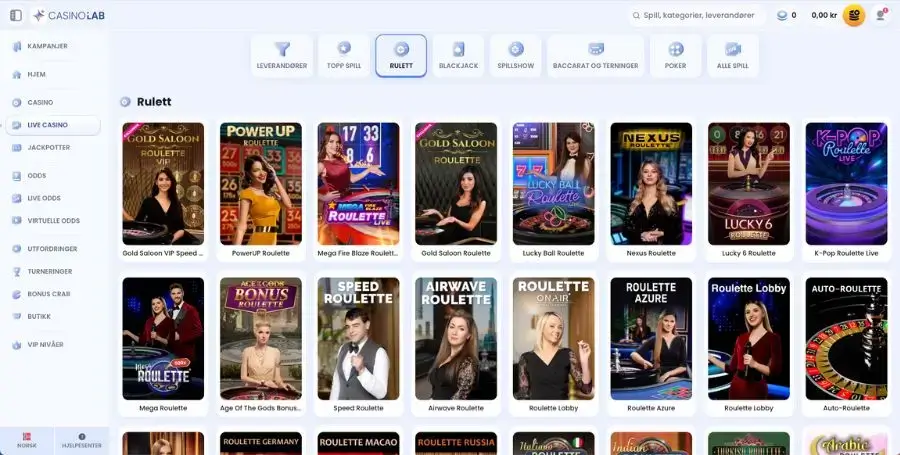Open the Leverandører filter tab
Image resolution: width=900 pixels, height=455 pixels.
(x=282, y=56)
